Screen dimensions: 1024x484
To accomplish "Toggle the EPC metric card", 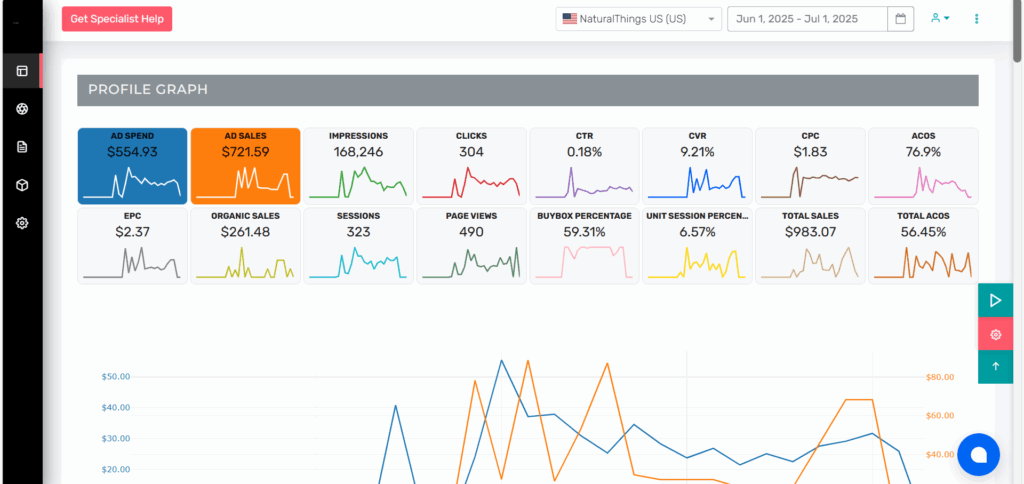I will [133, 246].
